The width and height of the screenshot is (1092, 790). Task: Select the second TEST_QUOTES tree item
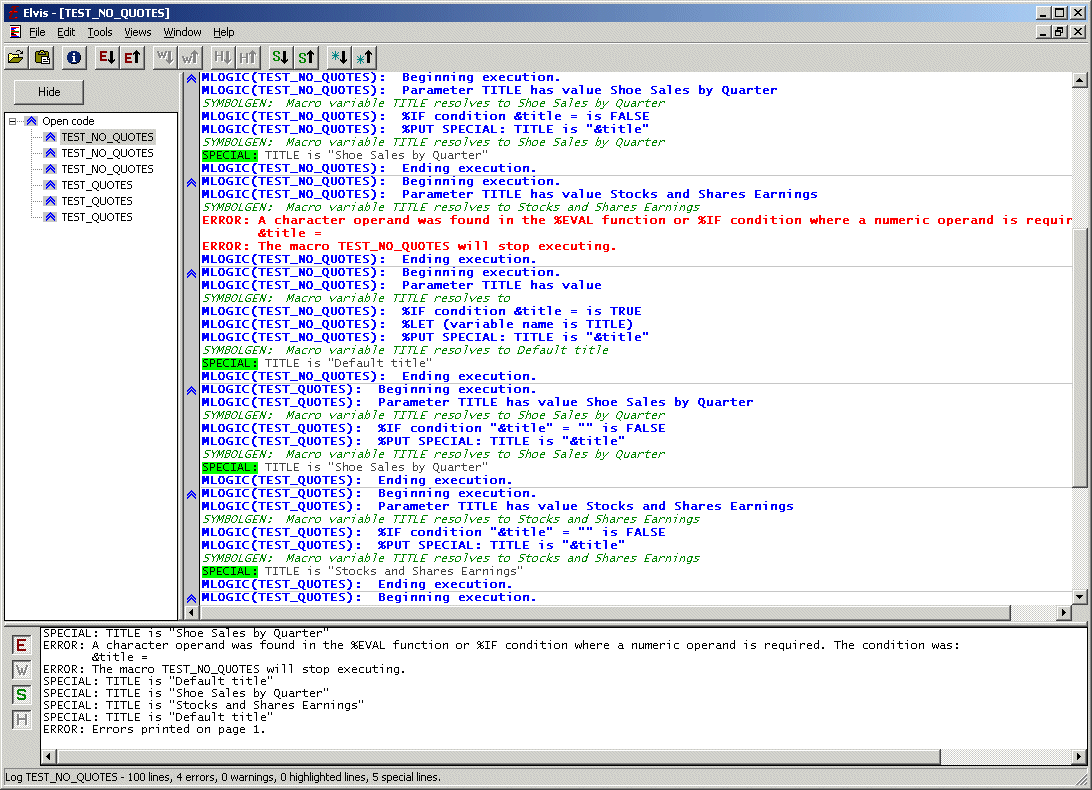coord(97,201)
